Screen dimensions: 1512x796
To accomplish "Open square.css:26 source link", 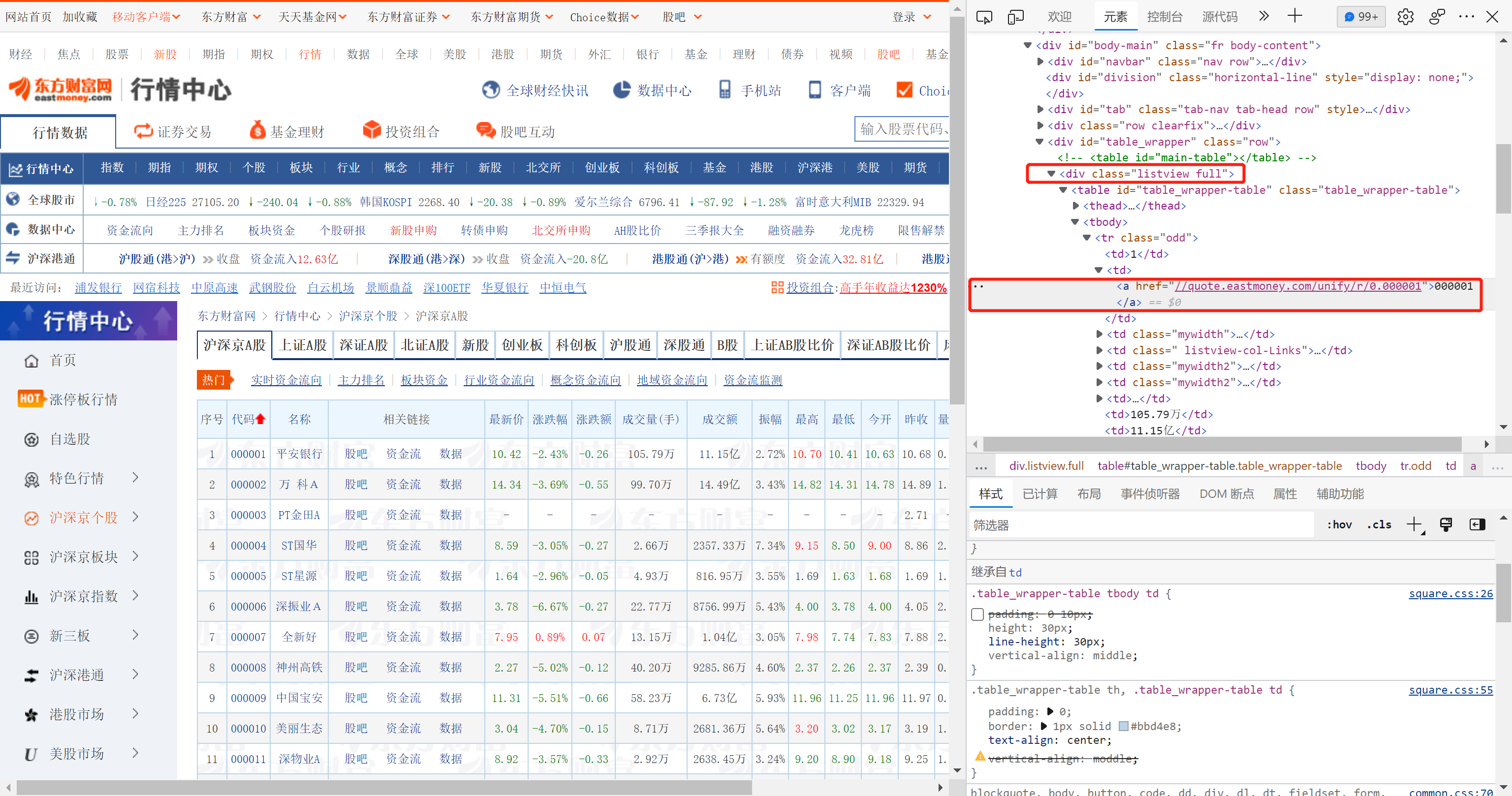I will click(x=1450, y=594).
